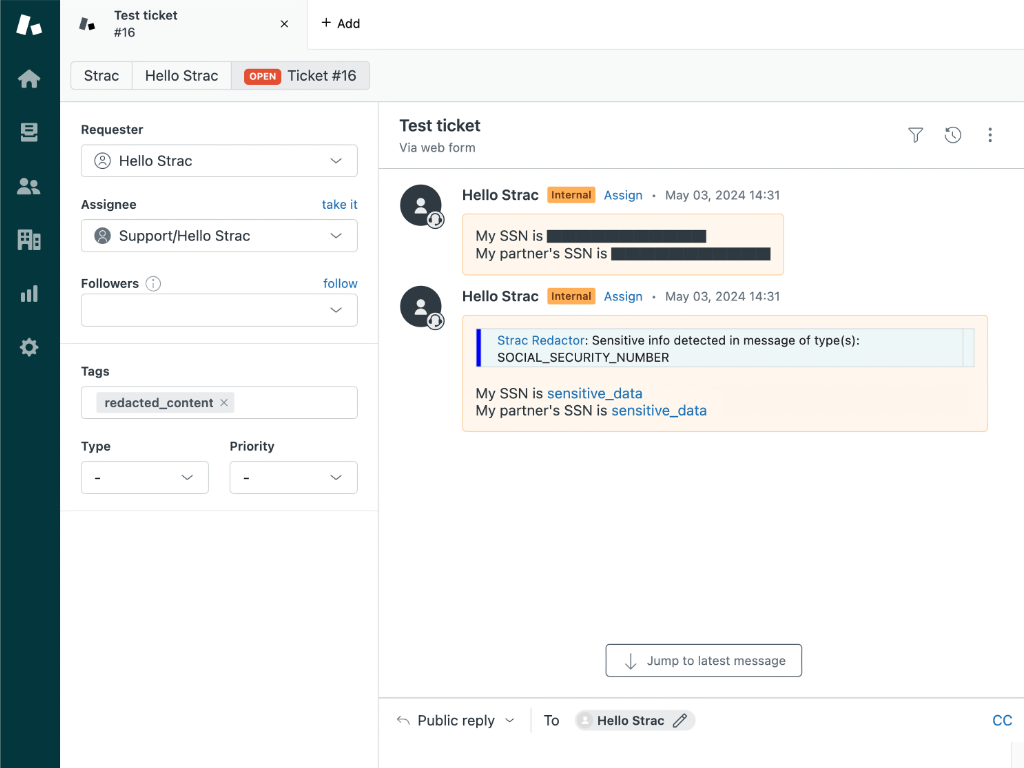The height and width of the screenshot is (768, 1024).
Task: Add a new tab
Action: pyautogui.click(x=340, y=23)
